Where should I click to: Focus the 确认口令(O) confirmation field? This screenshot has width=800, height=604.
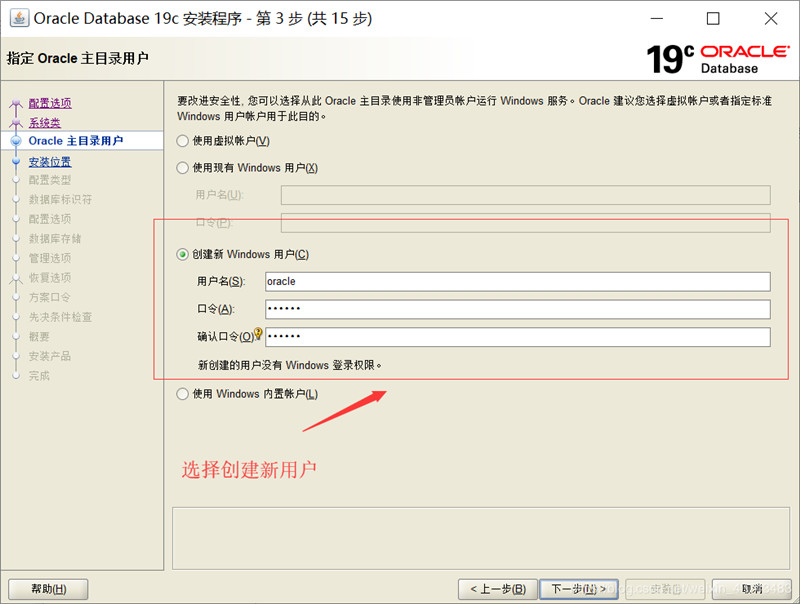click(x=517, y=337)
